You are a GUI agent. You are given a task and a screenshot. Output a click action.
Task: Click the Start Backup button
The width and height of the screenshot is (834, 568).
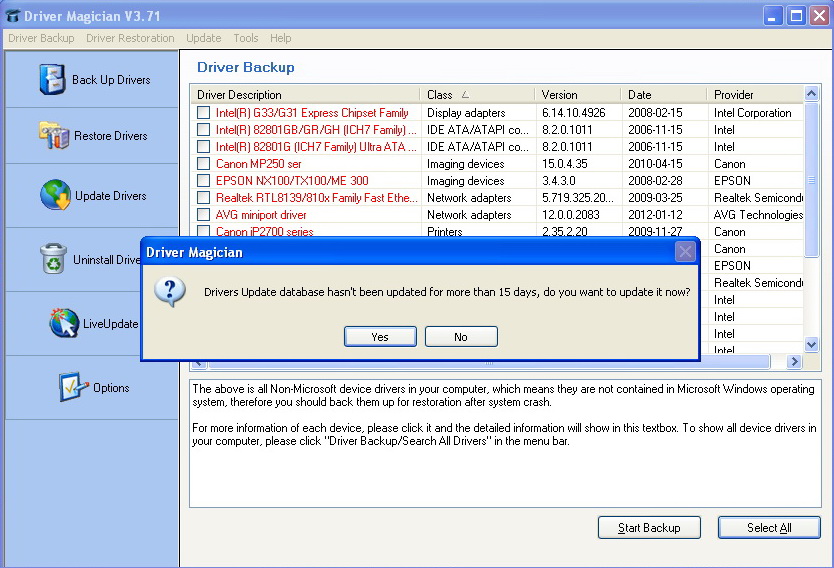coord(649,528)
